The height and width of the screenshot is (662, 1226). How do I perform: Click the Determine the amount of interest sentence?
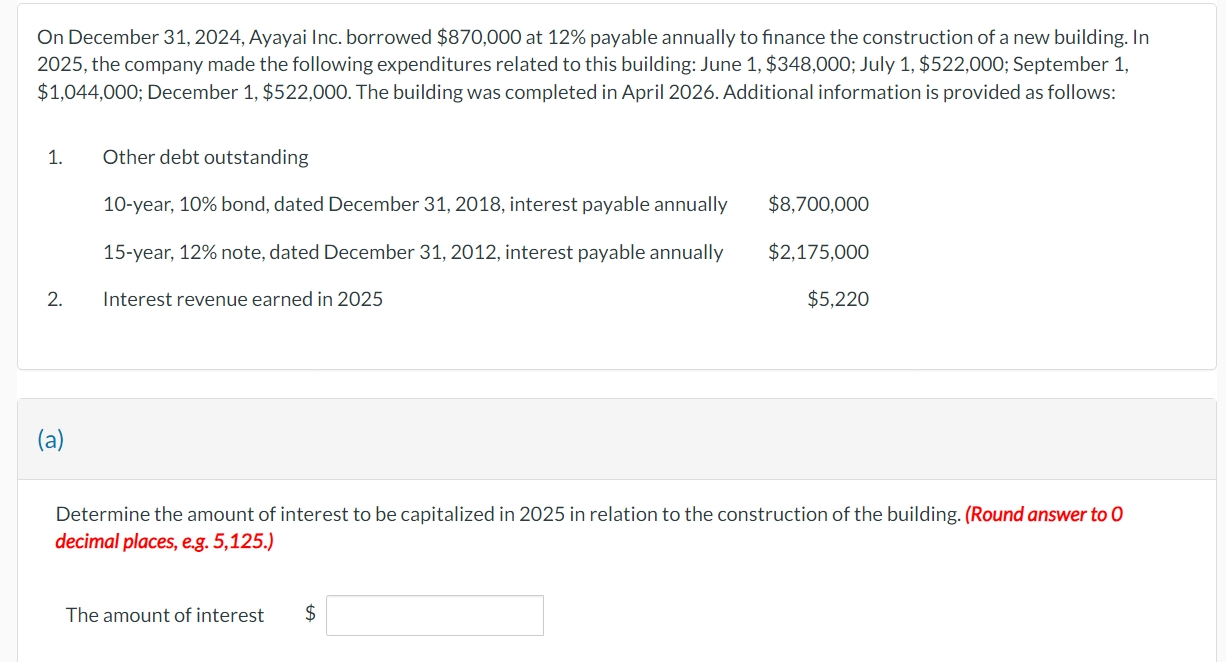point(450,514)
